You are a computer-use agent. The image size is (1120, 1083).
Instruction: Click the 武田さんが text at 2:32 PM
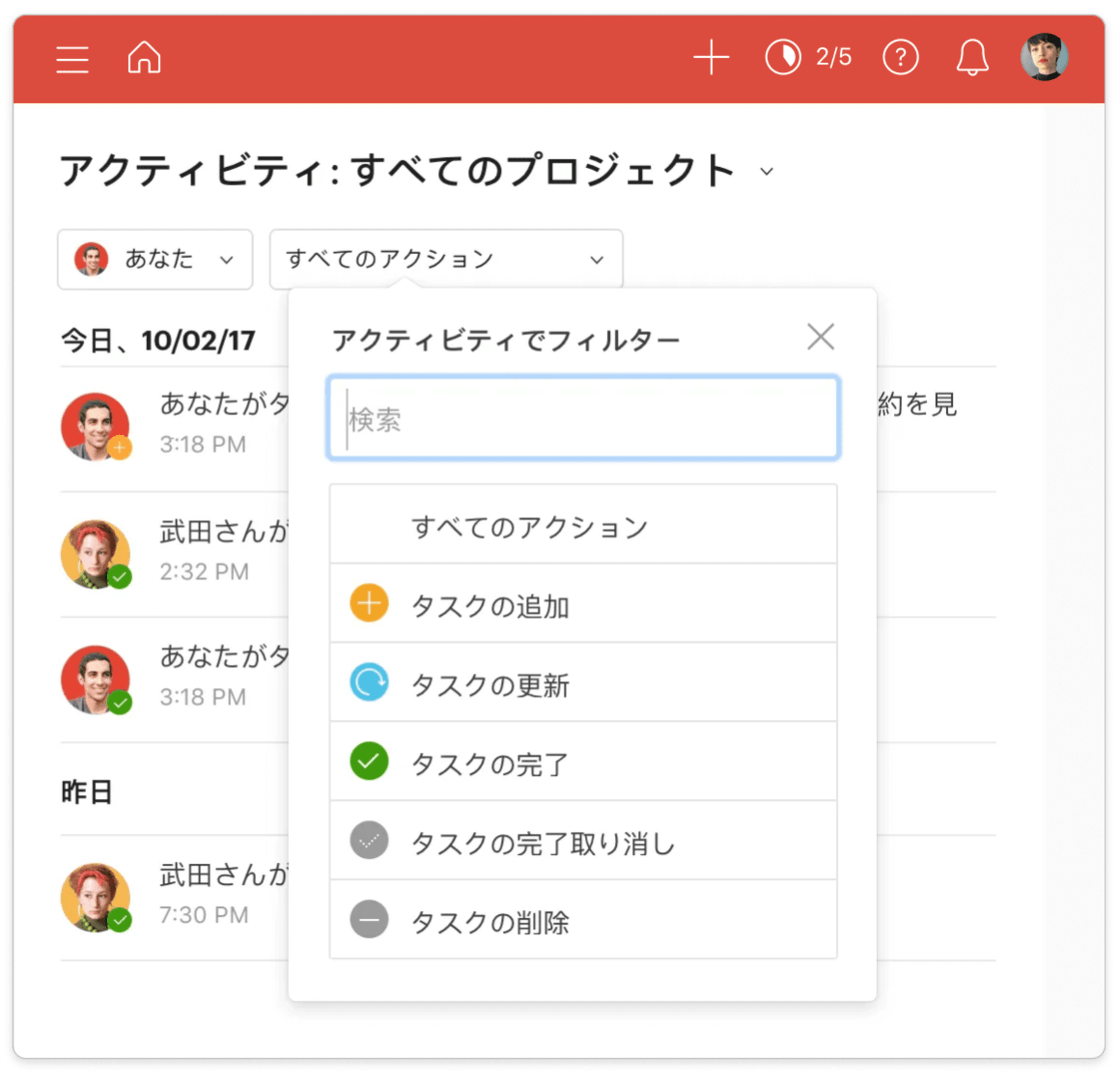pyautogui.click(x=224, y=532)
